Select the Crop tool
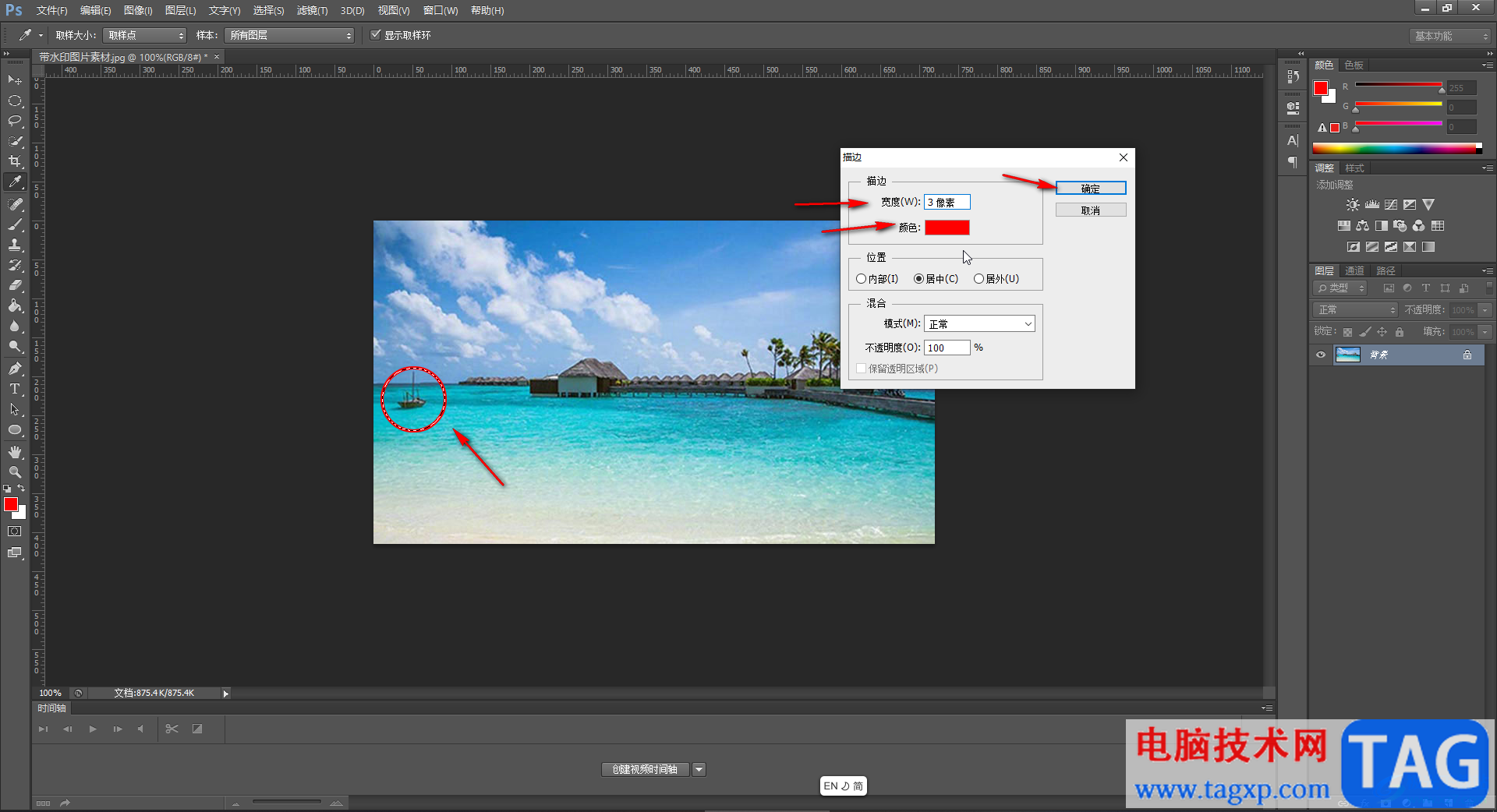Image resolution: width=1497 pixels, height=812 pixels. tap(15, 161)
